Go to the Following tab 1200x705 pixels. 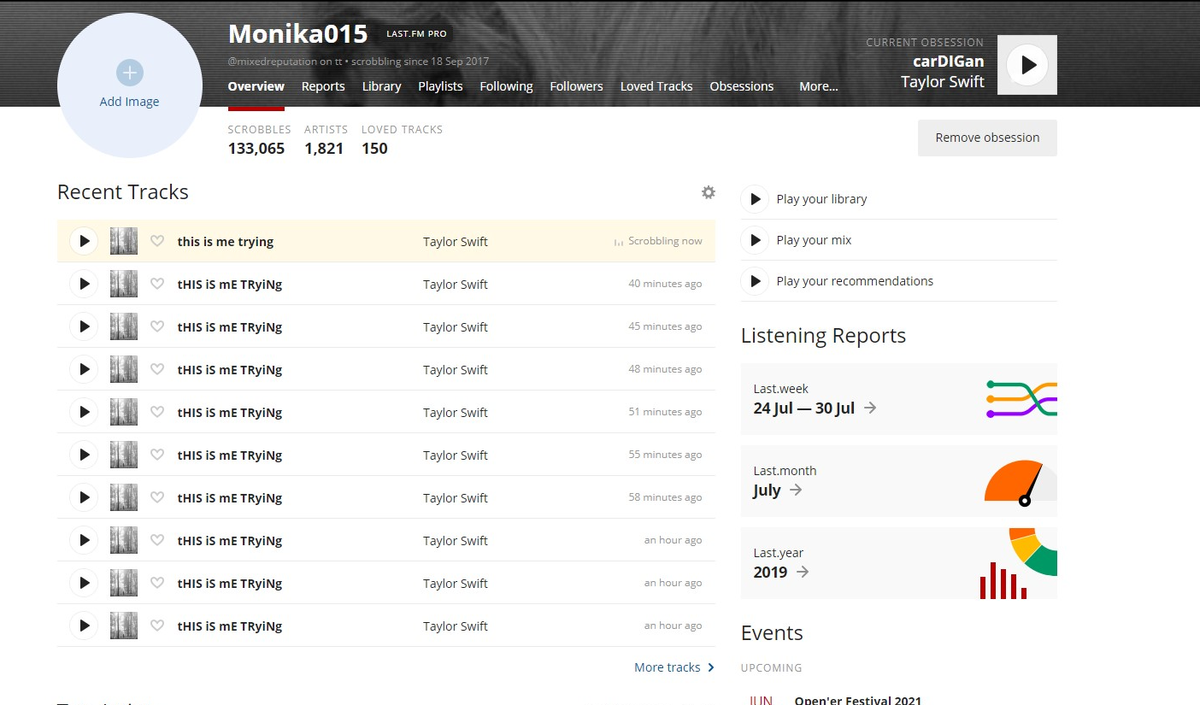pyautogui.click(x=506, y=86)
